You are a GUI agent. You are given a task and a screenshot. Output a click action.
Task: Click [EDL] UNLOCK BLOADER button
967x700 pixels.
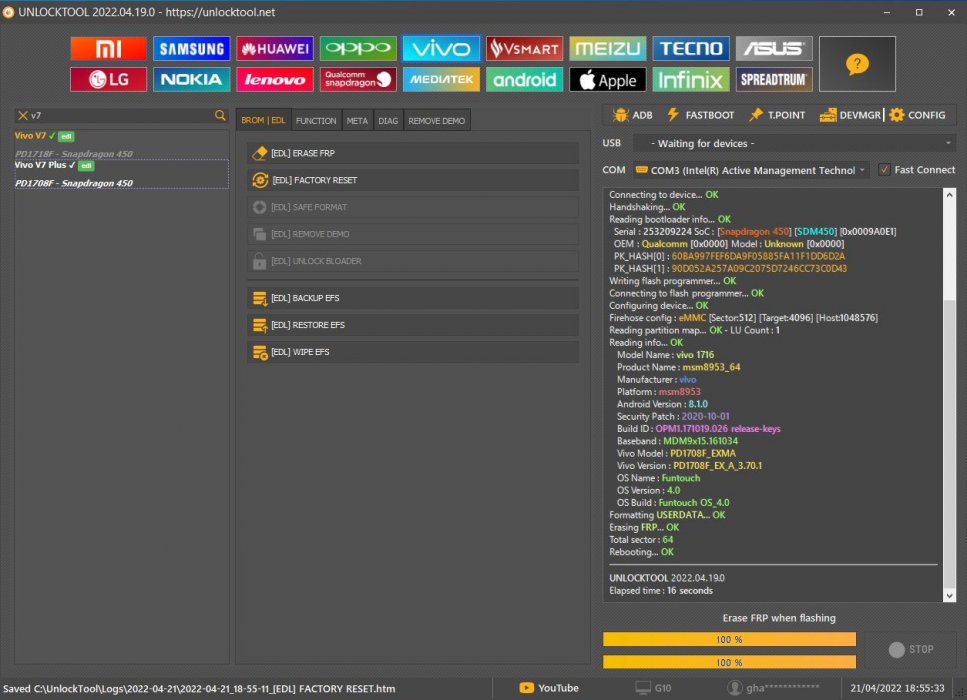413,261
